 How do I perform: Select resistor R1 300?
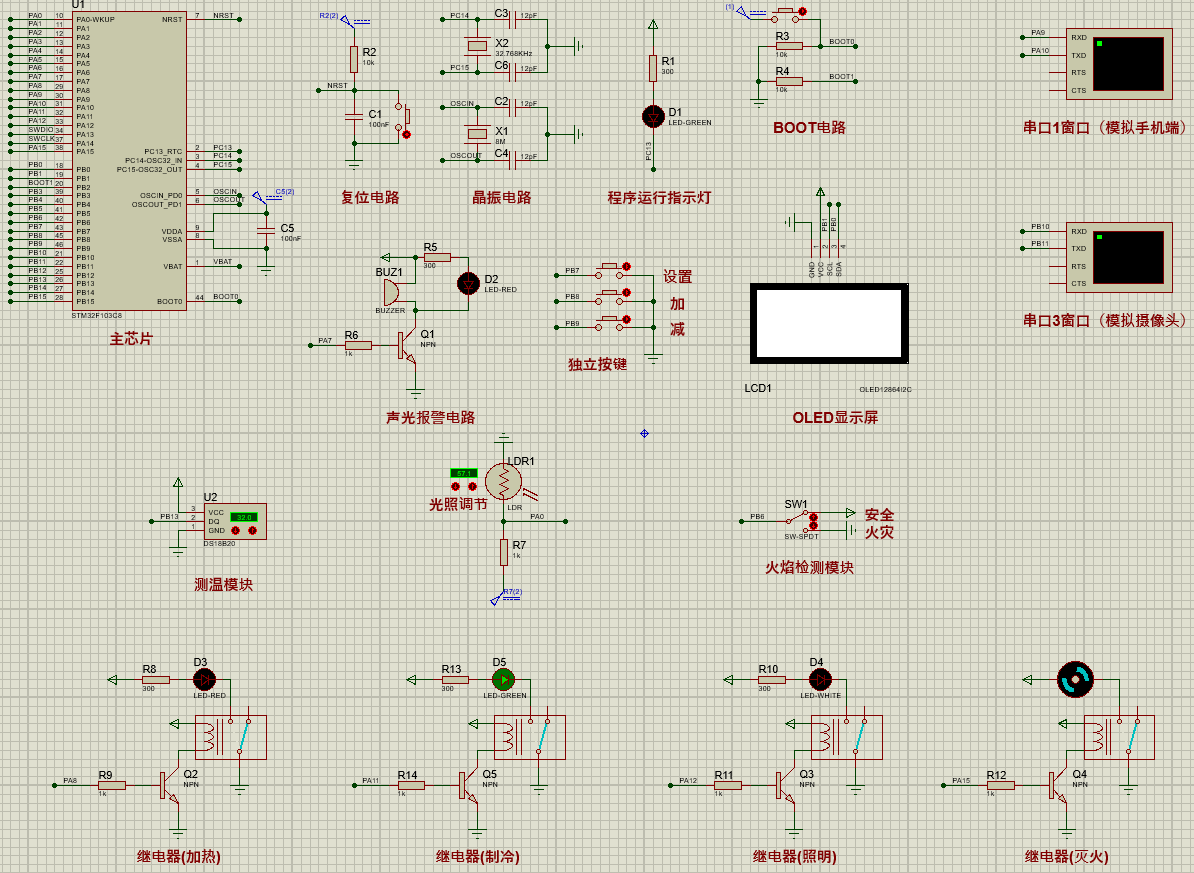click(x=653, y=68)
